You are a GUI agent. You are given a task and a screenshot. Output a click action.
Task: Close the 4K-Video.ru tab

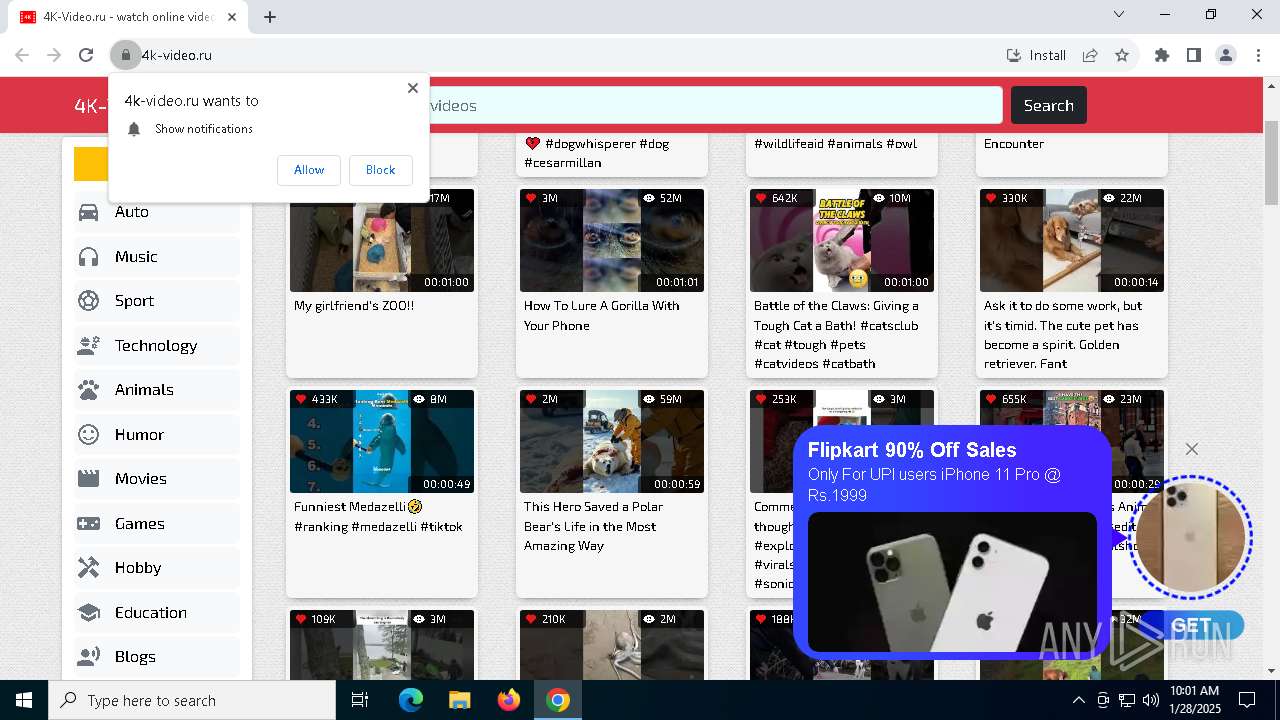coord(233,17)
